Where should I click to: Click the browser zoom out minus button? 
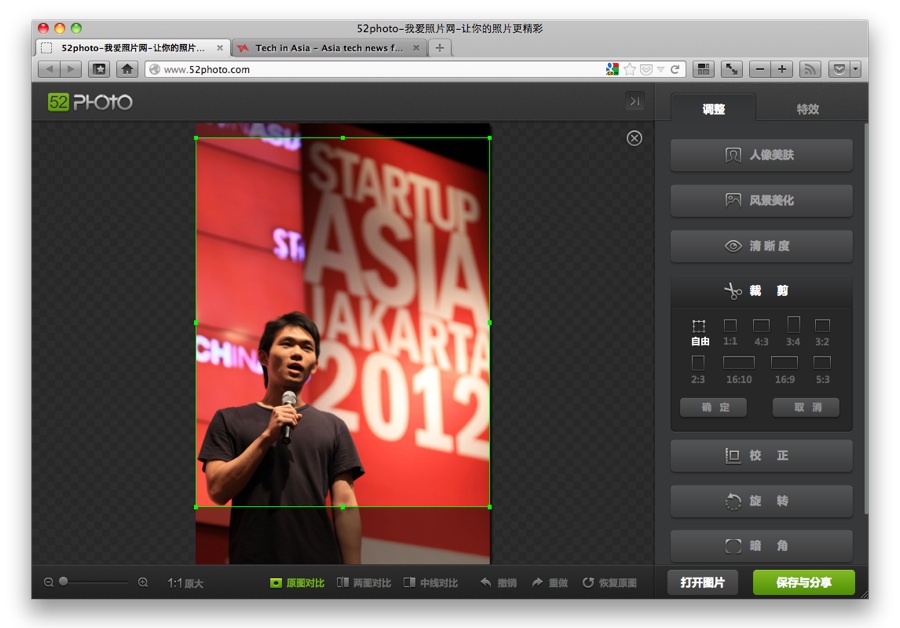760,69
